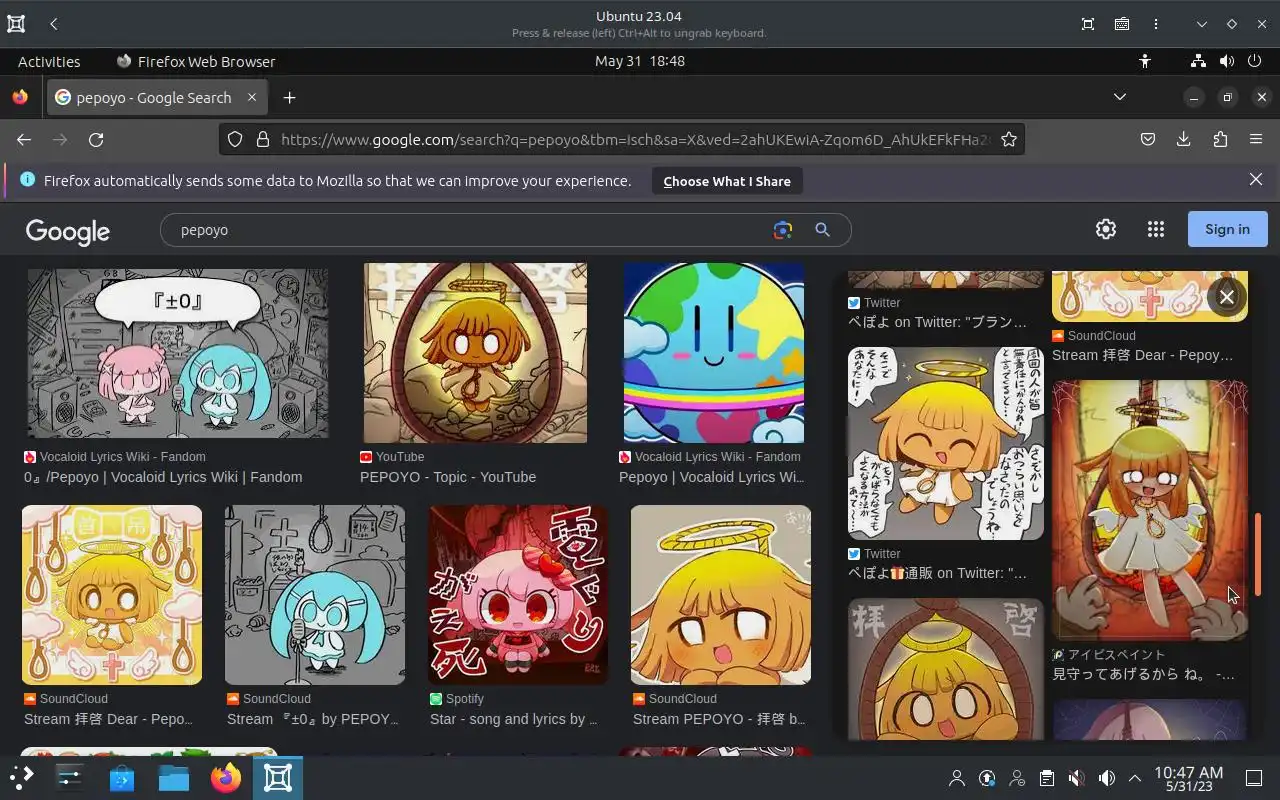Open the virtual machine fullscreen toggle icon
The width and height of the screenshot is (1280, 800).
coord(1088,24)
